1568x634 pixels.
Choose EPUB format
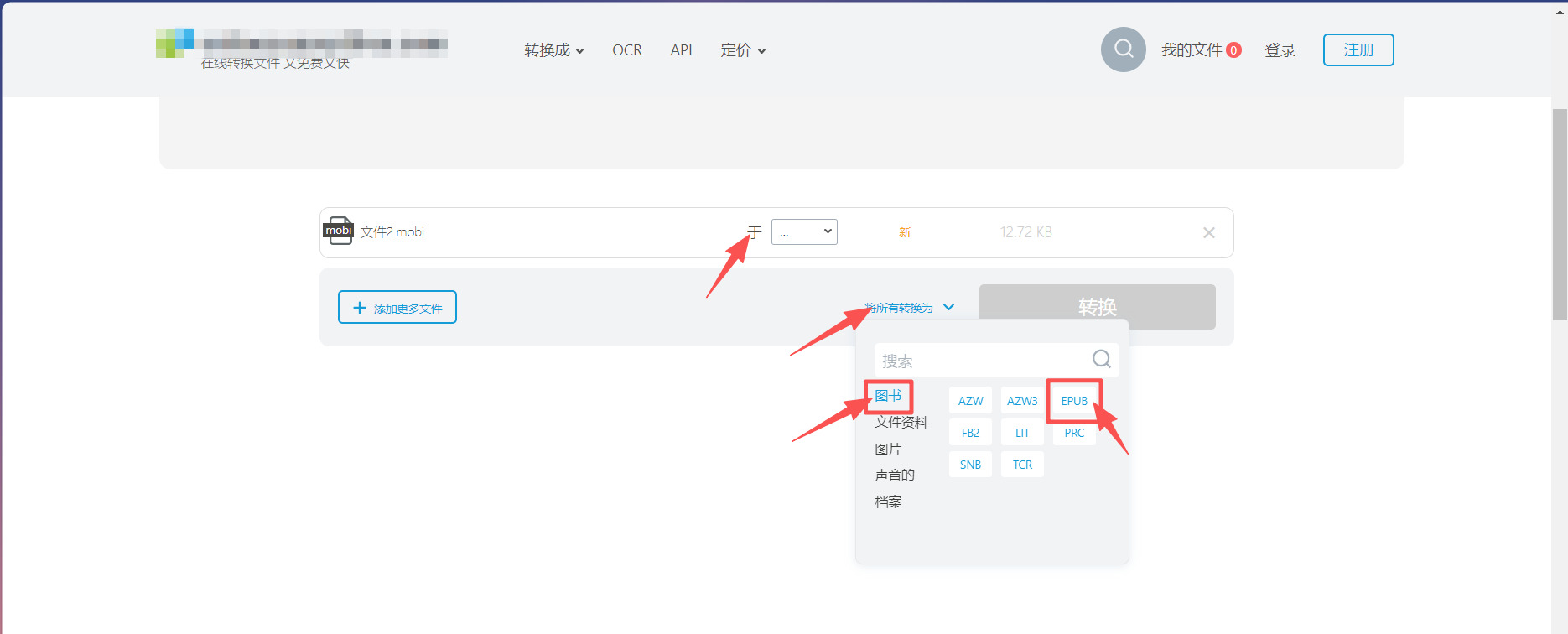(x=1074, y=401)
